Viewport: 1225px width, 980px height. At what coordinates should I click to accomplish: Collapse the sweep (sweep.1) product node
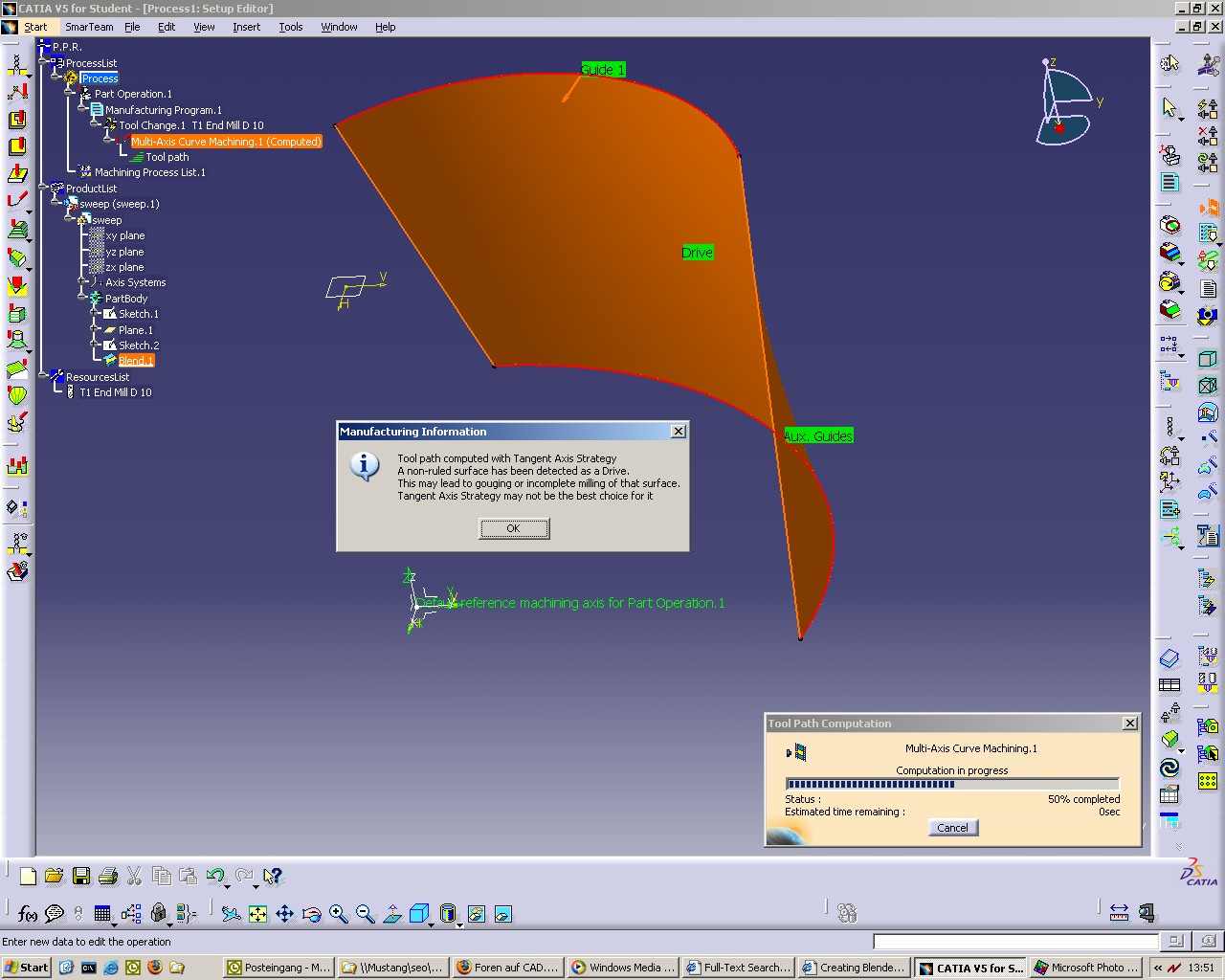pos(56,204)
